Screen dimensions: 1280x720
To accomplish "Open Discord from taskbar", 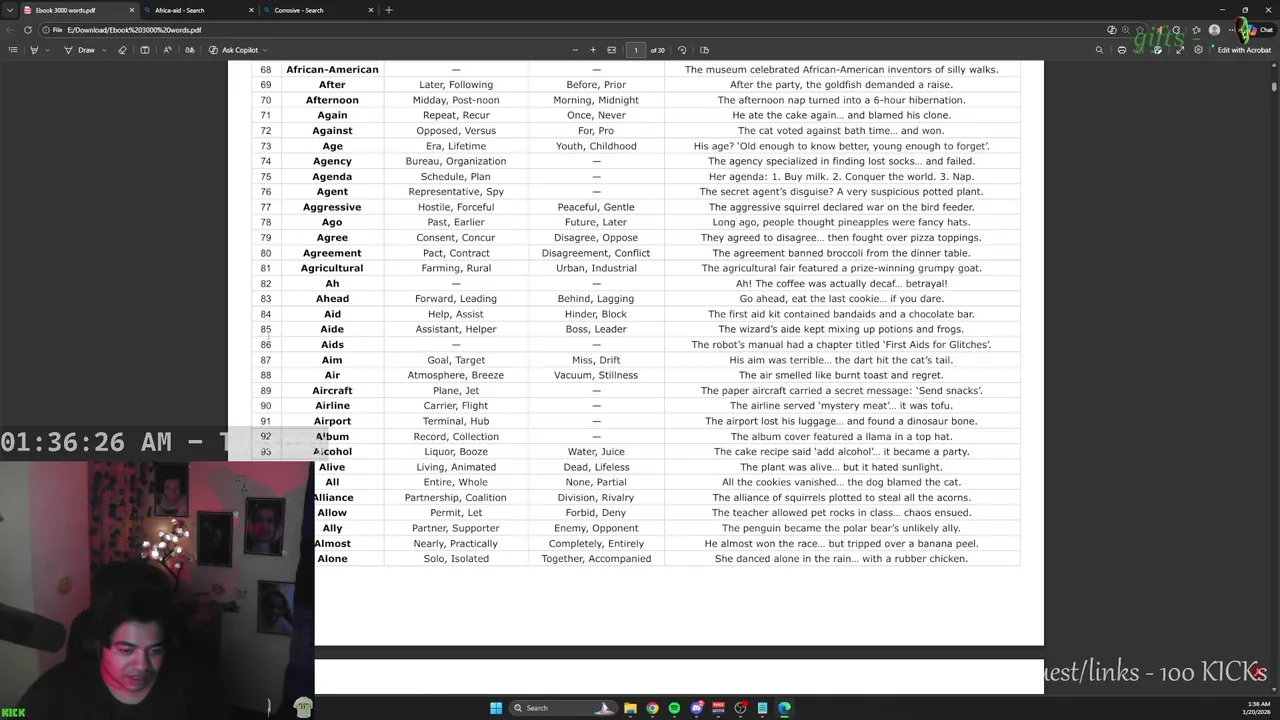I will pyautogui.click(x=696, y=708).
